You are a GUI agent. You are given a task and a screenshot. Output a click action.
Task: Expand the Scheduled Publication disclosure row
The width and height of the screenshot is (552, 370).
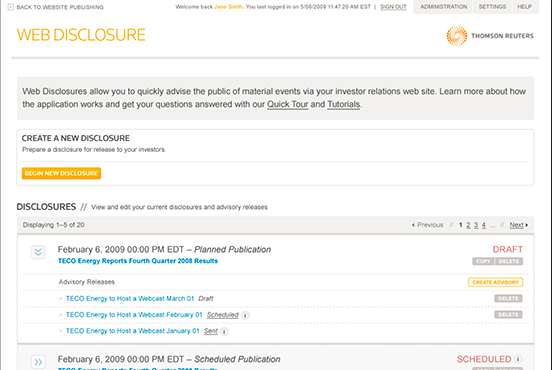point(38,362)
